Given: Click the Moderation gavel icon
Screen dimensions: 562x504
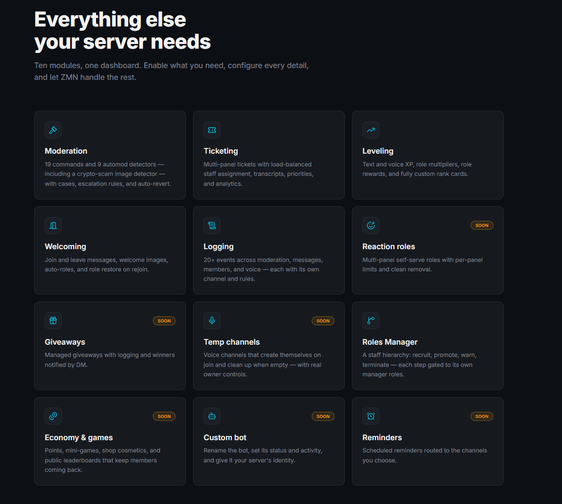Looking at the screenshot, I should (53, 130).
